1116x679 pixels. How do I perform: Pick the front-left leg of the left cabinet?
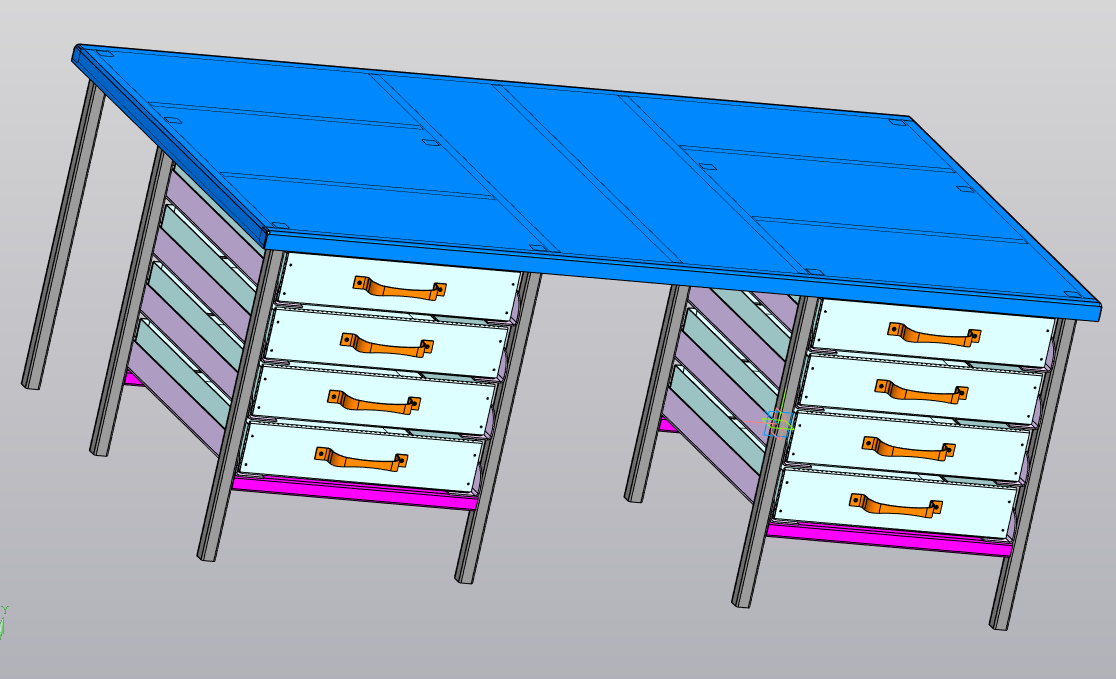241,406
